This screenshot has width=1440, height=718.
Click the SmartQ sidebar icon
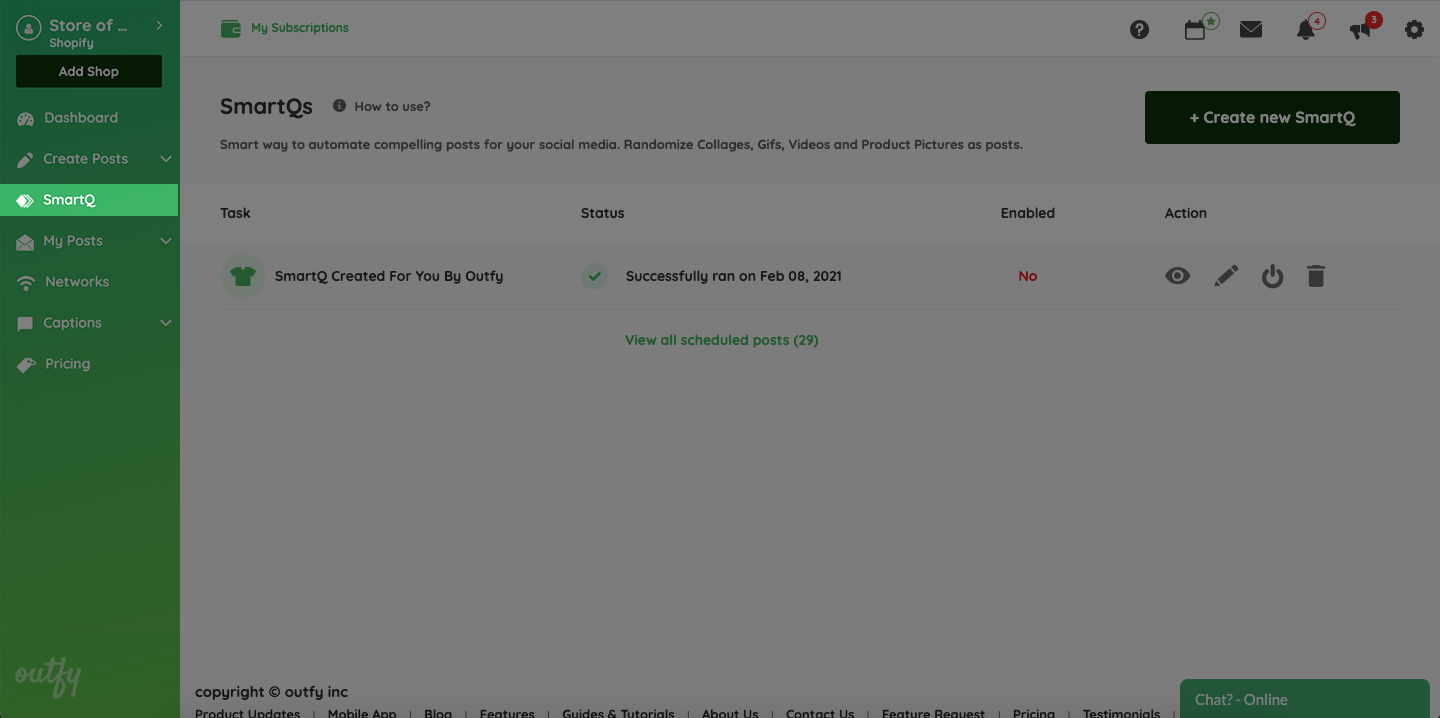click(x=26, y=200)
